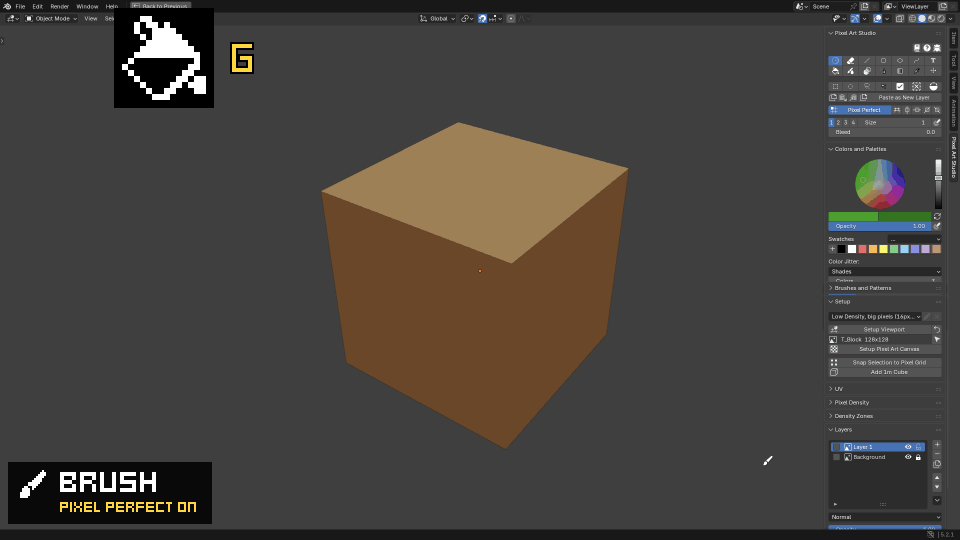Choose the Rectangular selection tool
Screen dimensions: 960x540
[835, 86]
